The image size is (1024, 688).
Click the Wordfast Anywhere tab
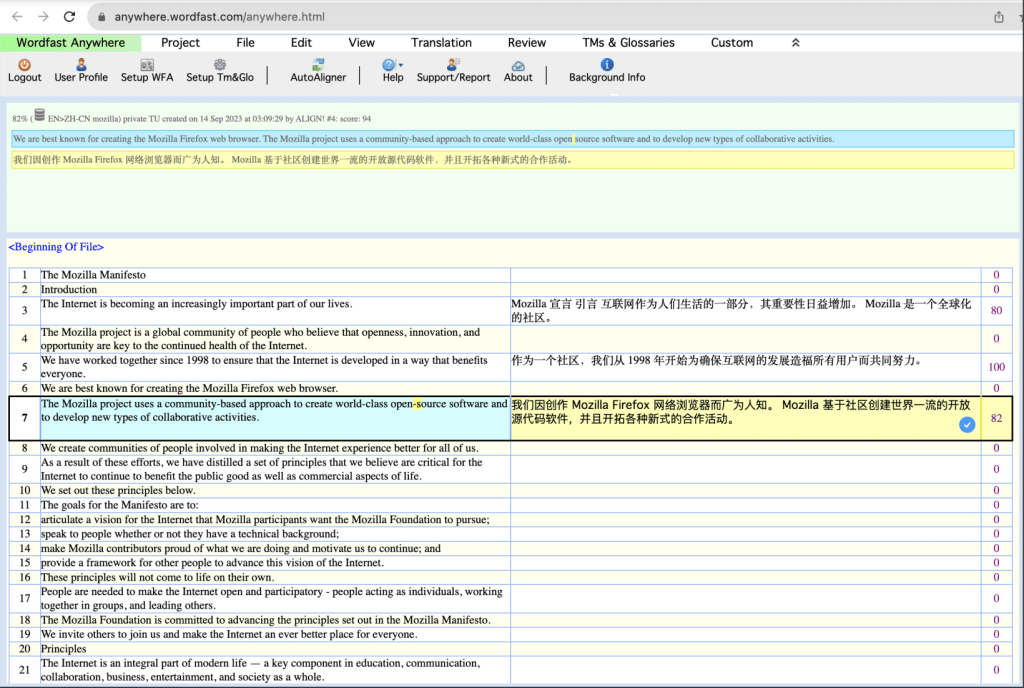point(71,43)
